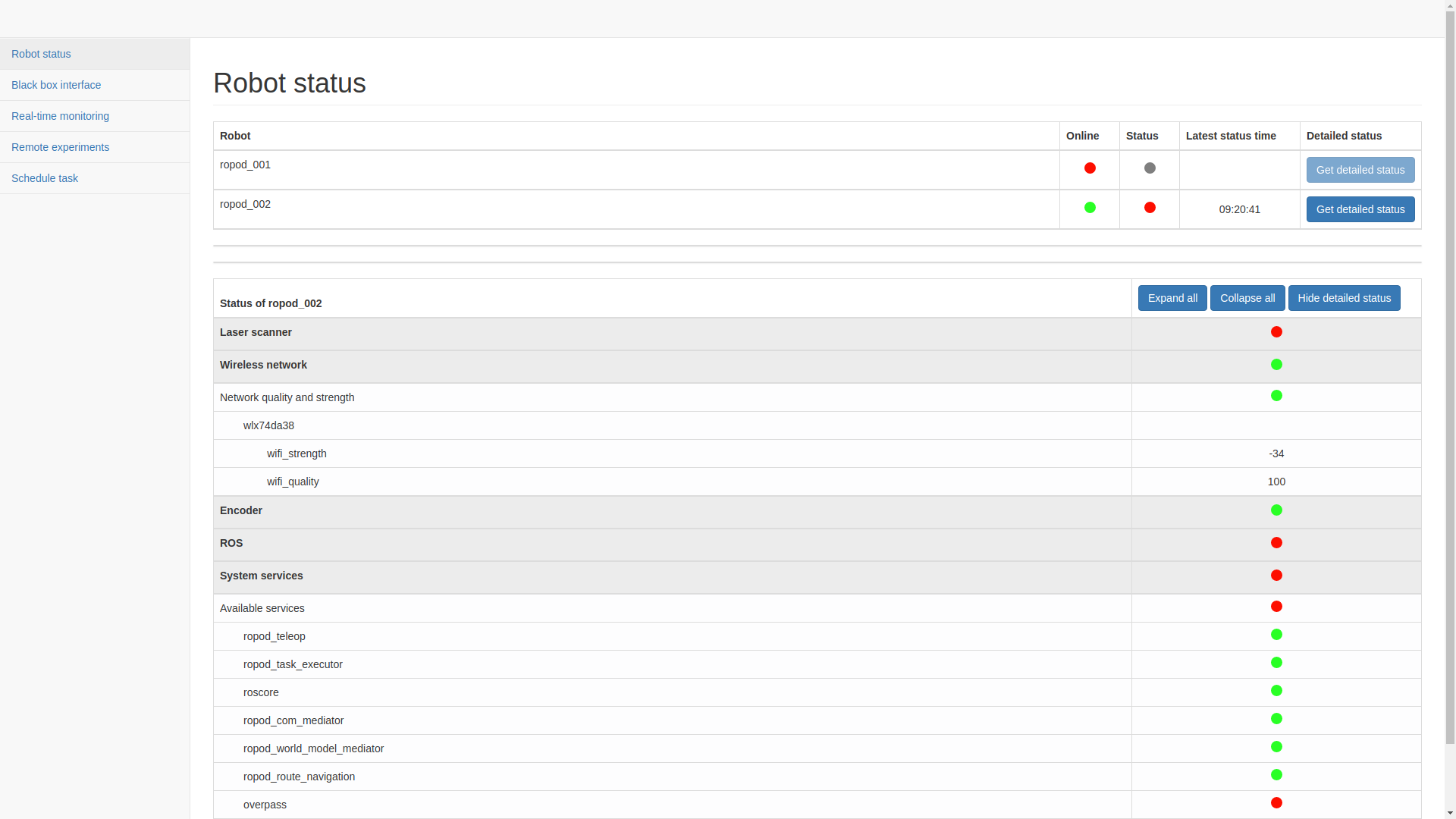The height and width of the screenshot is (819, 1456).
Task: Click ropod_002 green online indicator
Action: tap(1090, 208)
